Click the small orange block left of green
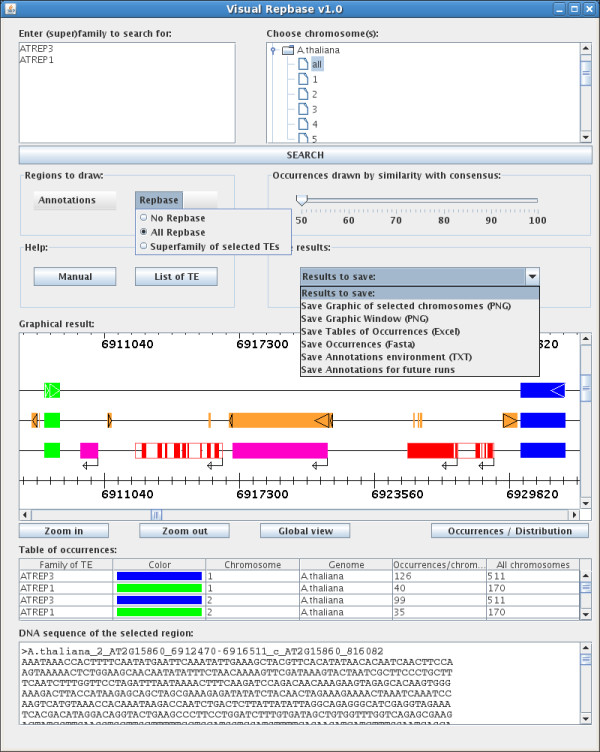The width and height of the screenshot is (600, 752). (35, 421)
